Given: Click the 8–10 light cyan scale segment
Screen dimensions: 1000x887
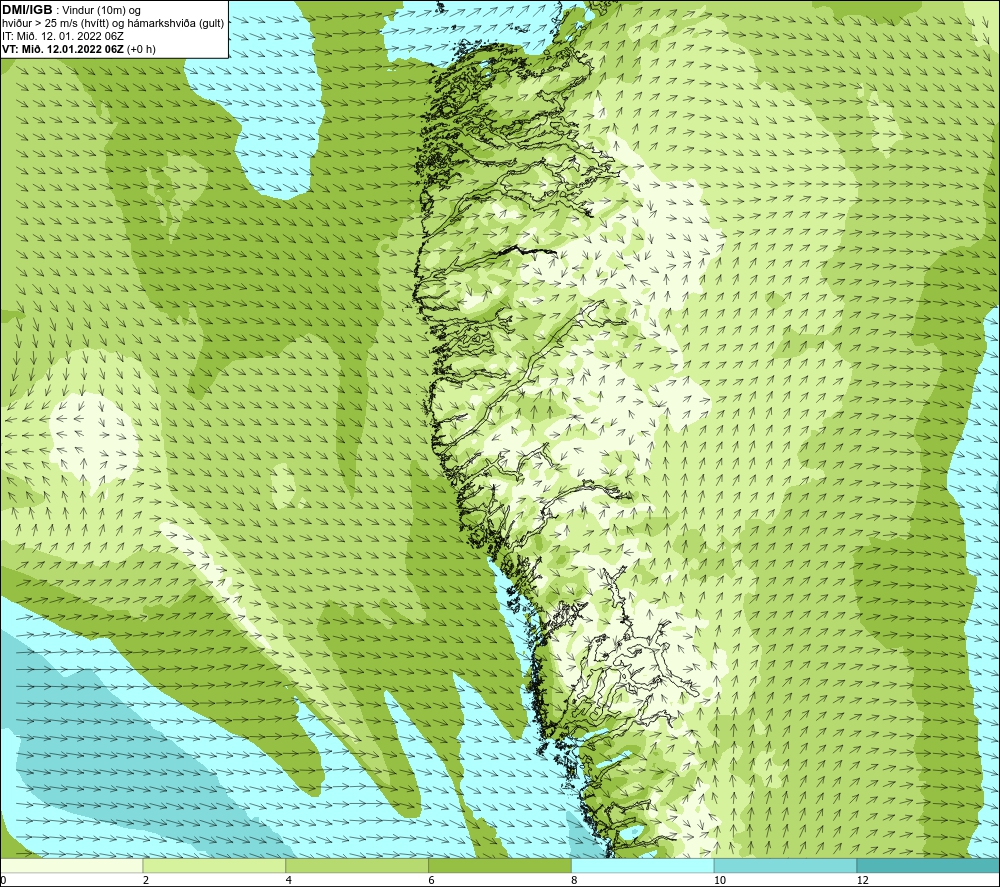Looking at the screenshot, I should (643, 865).
